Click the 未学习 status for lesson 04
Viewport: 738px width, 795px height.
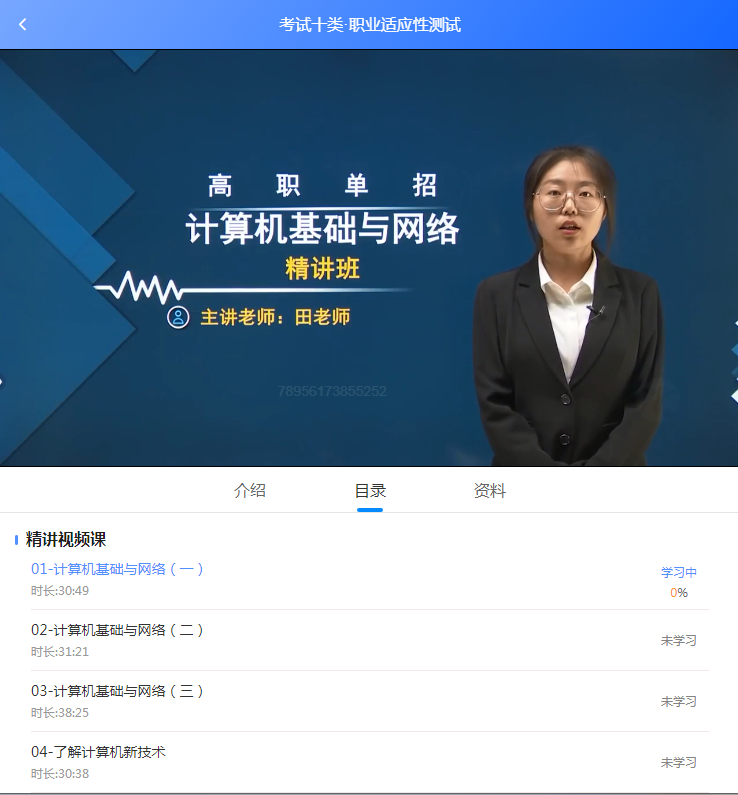(678, 763)
